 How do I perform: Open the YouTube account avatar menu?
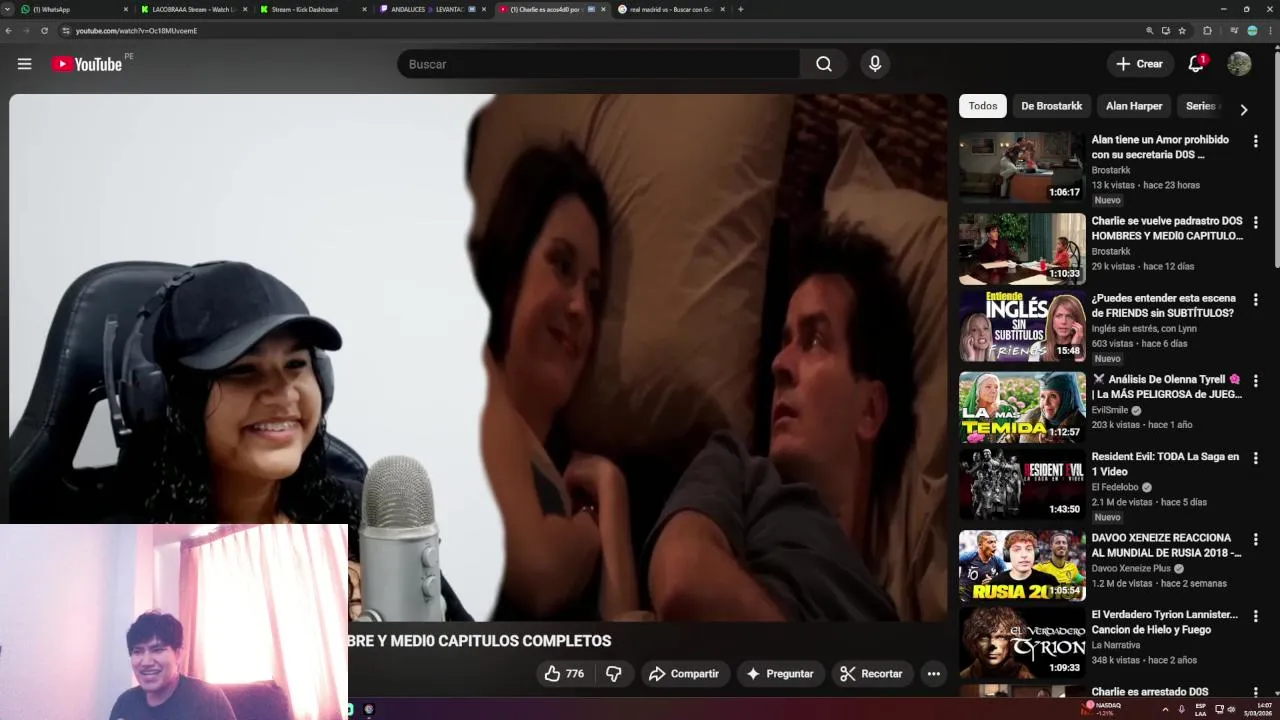(x=1239, y=64)
